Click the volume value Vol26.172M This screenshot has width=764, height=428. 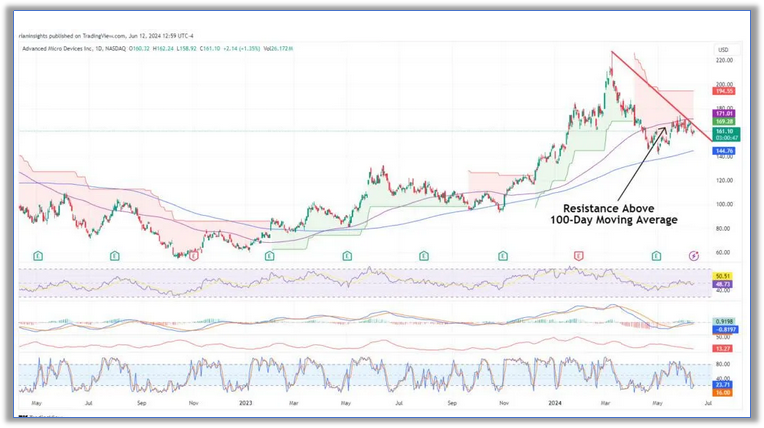coord(278,49)
